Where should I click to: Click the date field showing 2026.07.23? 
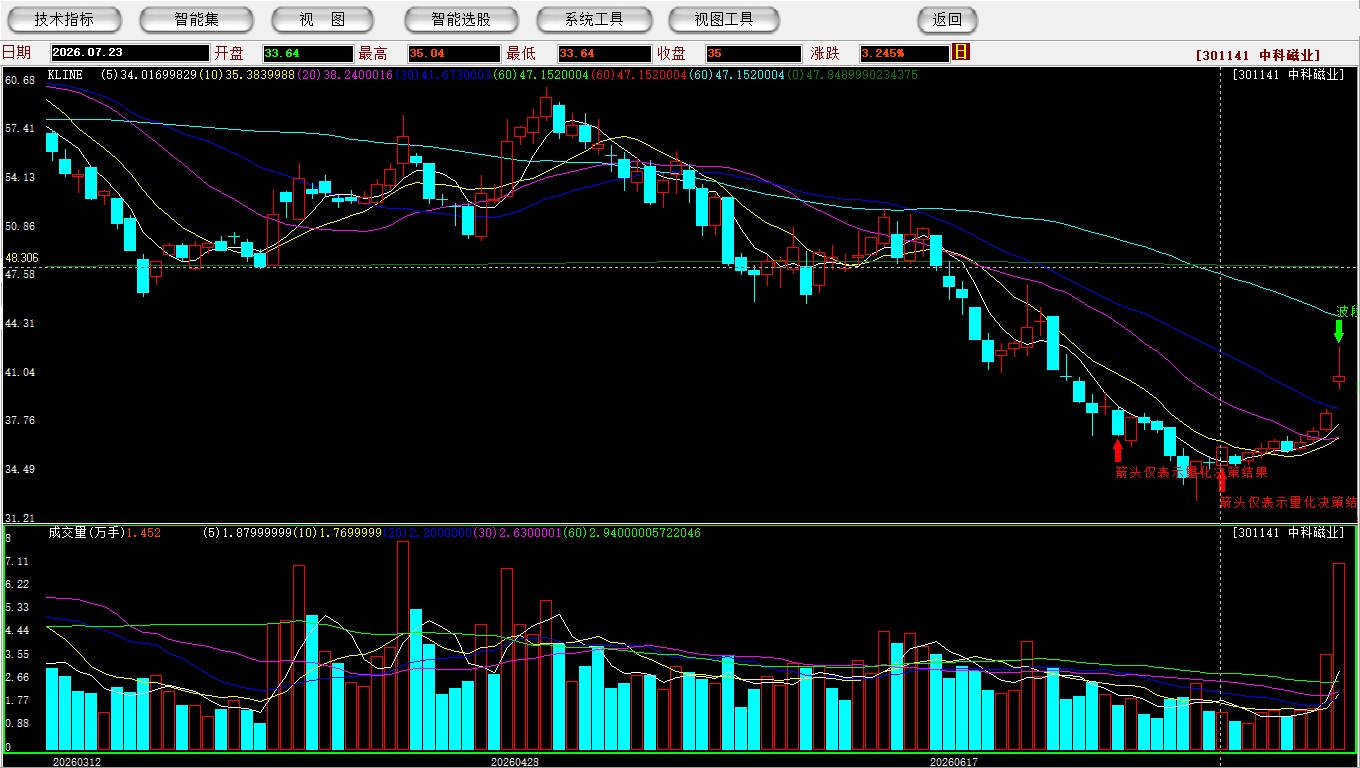click(x=130, y=53)
